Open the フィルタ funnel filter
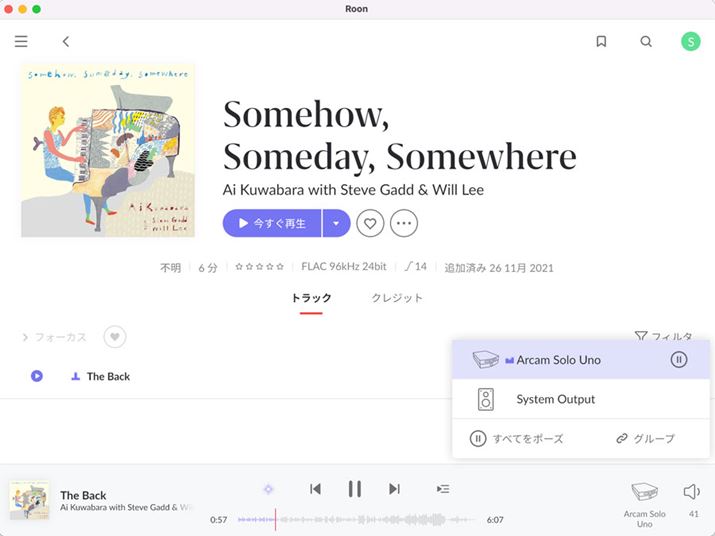This screenshot has width=715, height=536. coord(663,337)
